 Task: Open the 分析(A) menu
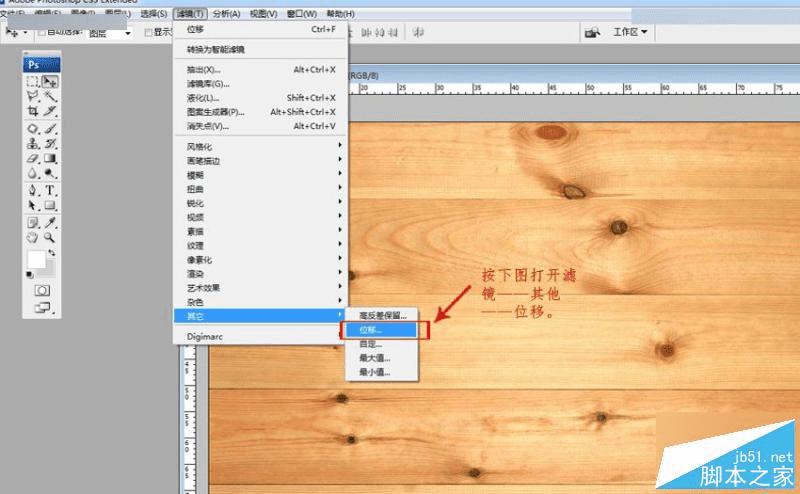click(x=226, y=14)
